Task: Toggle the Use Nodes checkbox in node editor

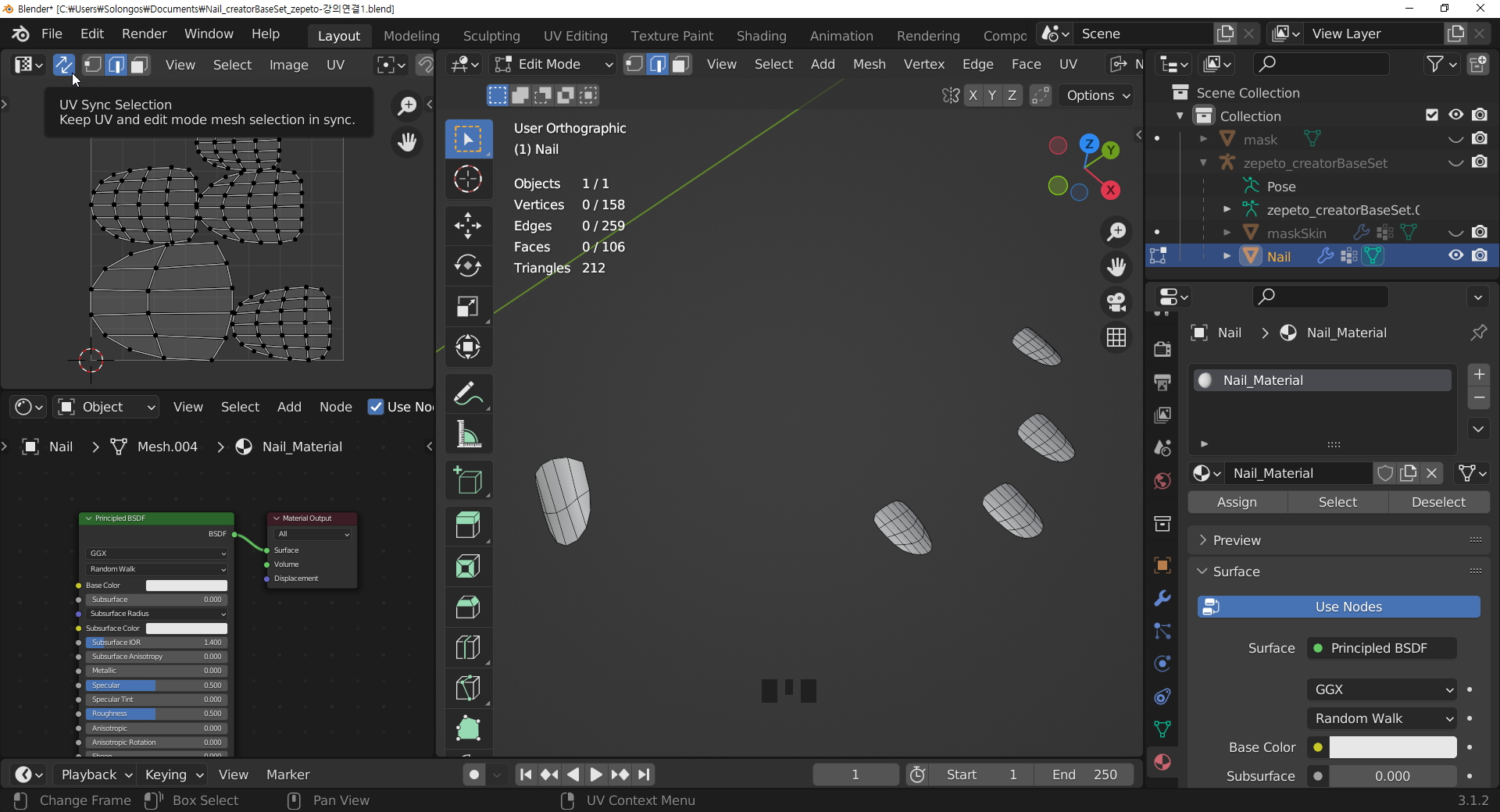Action: pos(376,407)
